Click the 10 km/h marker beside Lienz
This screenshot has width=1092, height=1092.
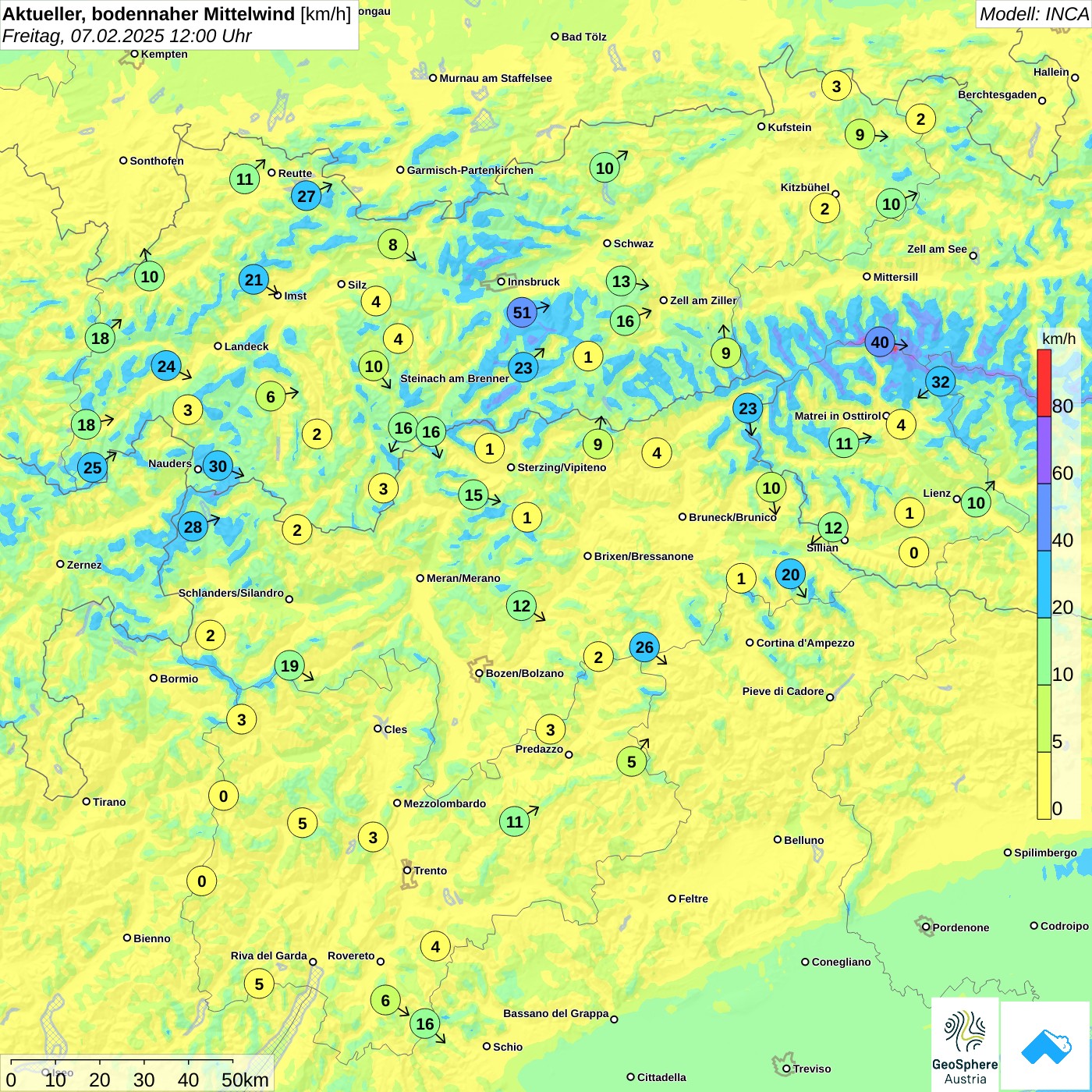click(976, 502)
